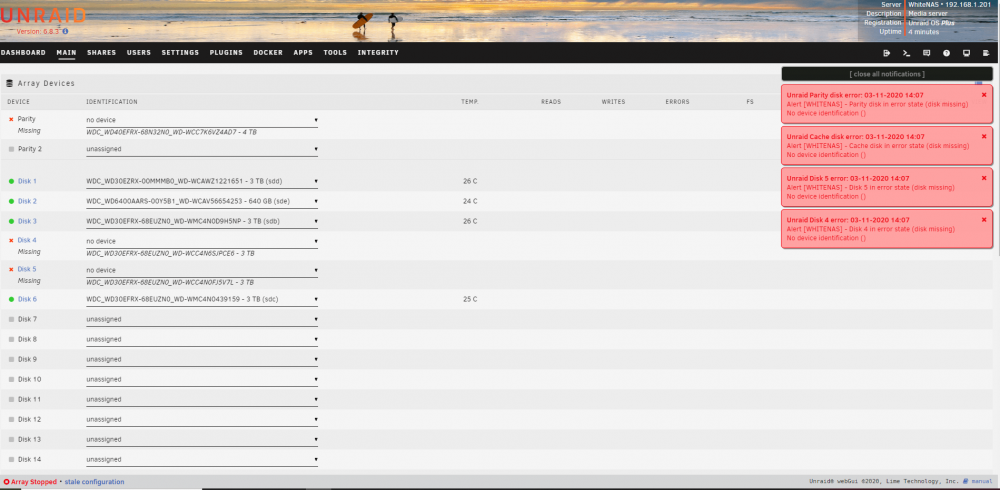Open the Integrity menu item
This screenshot has height=490, width=1000.
coord(378,53)
